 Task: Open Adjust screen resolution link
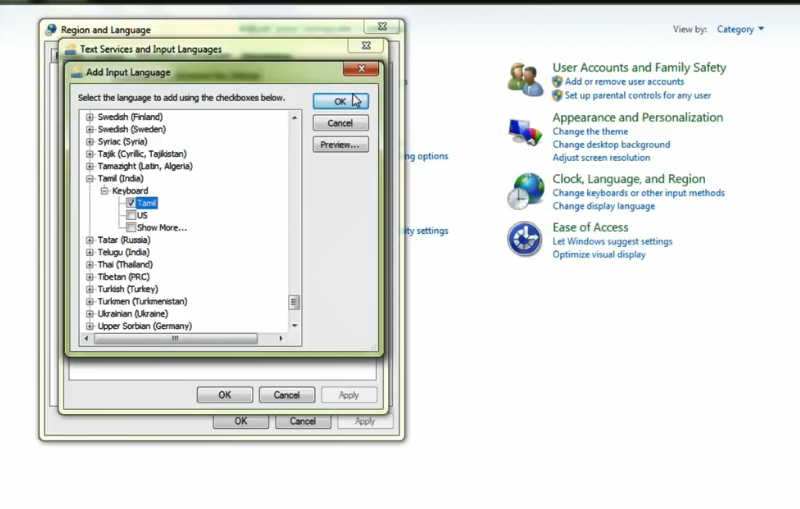pyautogui.click(x=602, y=158)
